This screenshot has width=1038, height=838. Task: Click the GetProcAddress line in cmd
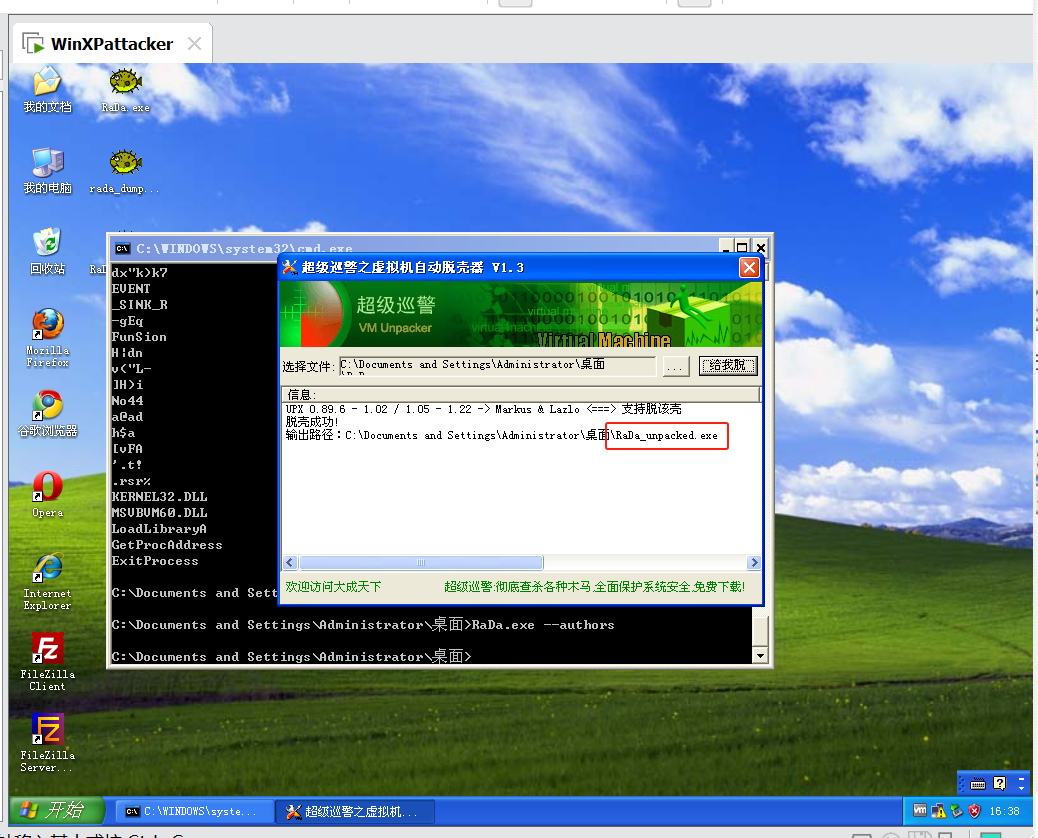coord(167,545)
